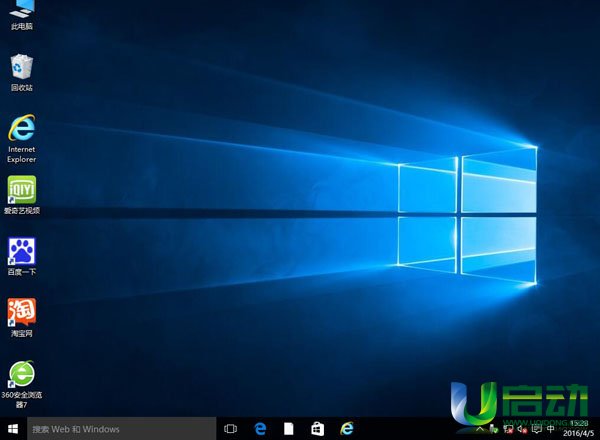The width and height of the screenshot is (600, 440).
Task: Click the 搜索 Web 和 Windows search box
Action: pos(118,429)
